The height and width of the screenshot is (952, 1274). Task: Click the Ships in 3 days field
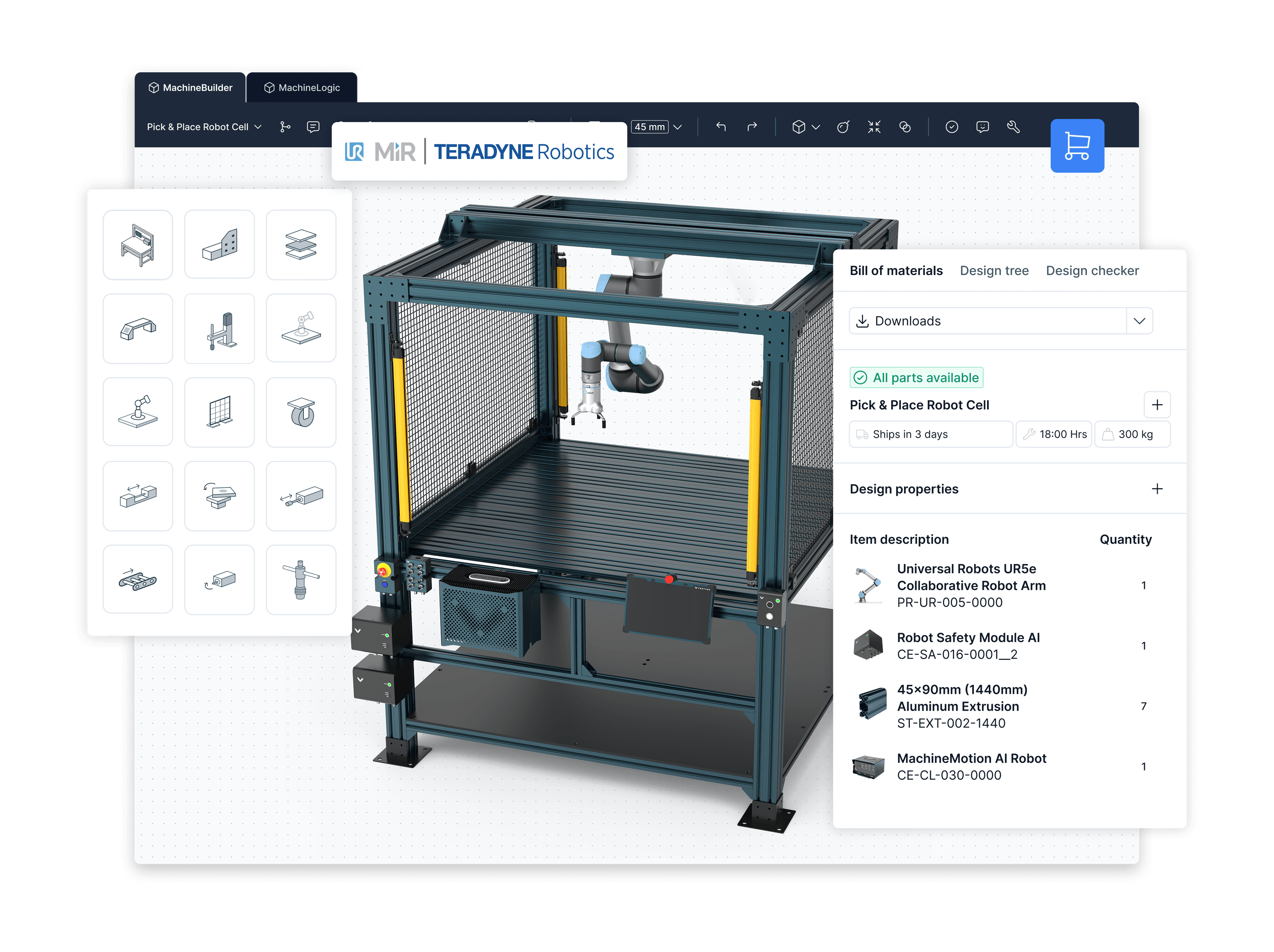[x=931, y=434]
